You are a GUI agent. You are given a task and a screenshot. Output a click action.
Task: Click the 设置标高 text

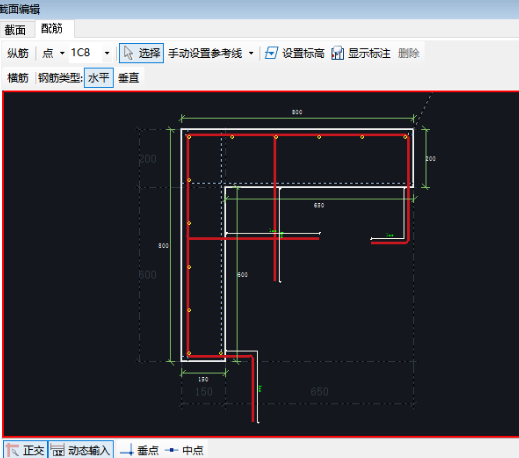click(303, 53)
